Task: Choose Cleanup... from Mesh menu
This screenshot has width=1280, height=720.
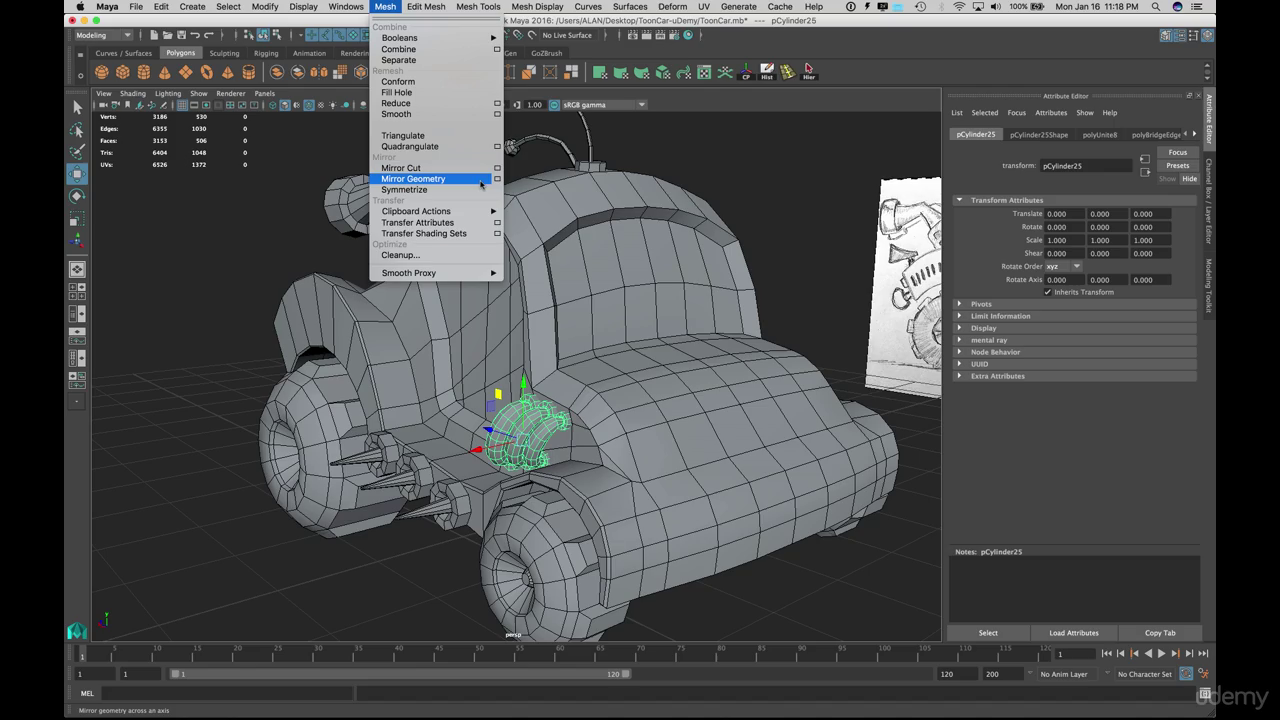Action: [400, 255]
